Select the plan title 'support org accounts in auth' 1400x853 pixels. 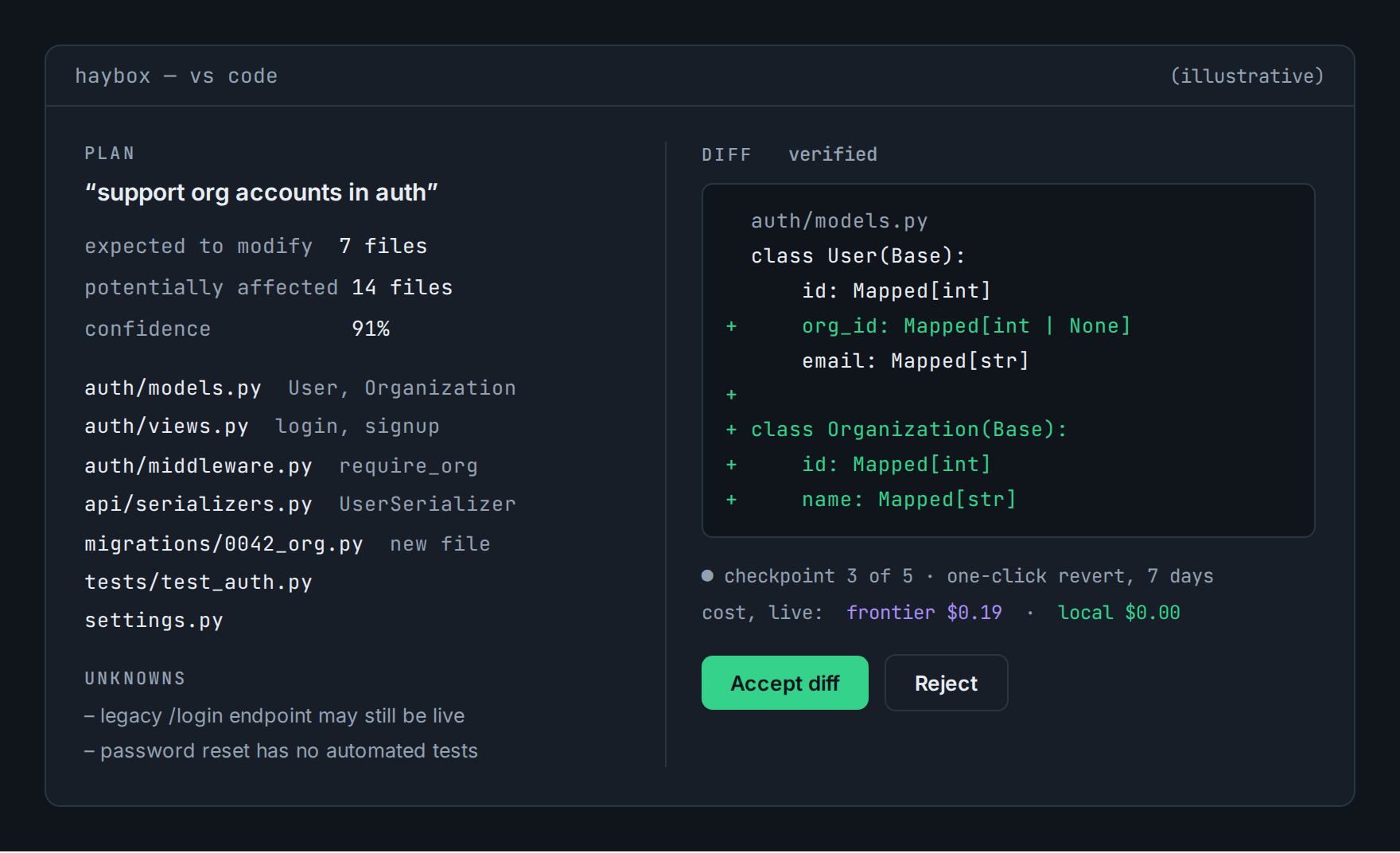coord(262,193)
